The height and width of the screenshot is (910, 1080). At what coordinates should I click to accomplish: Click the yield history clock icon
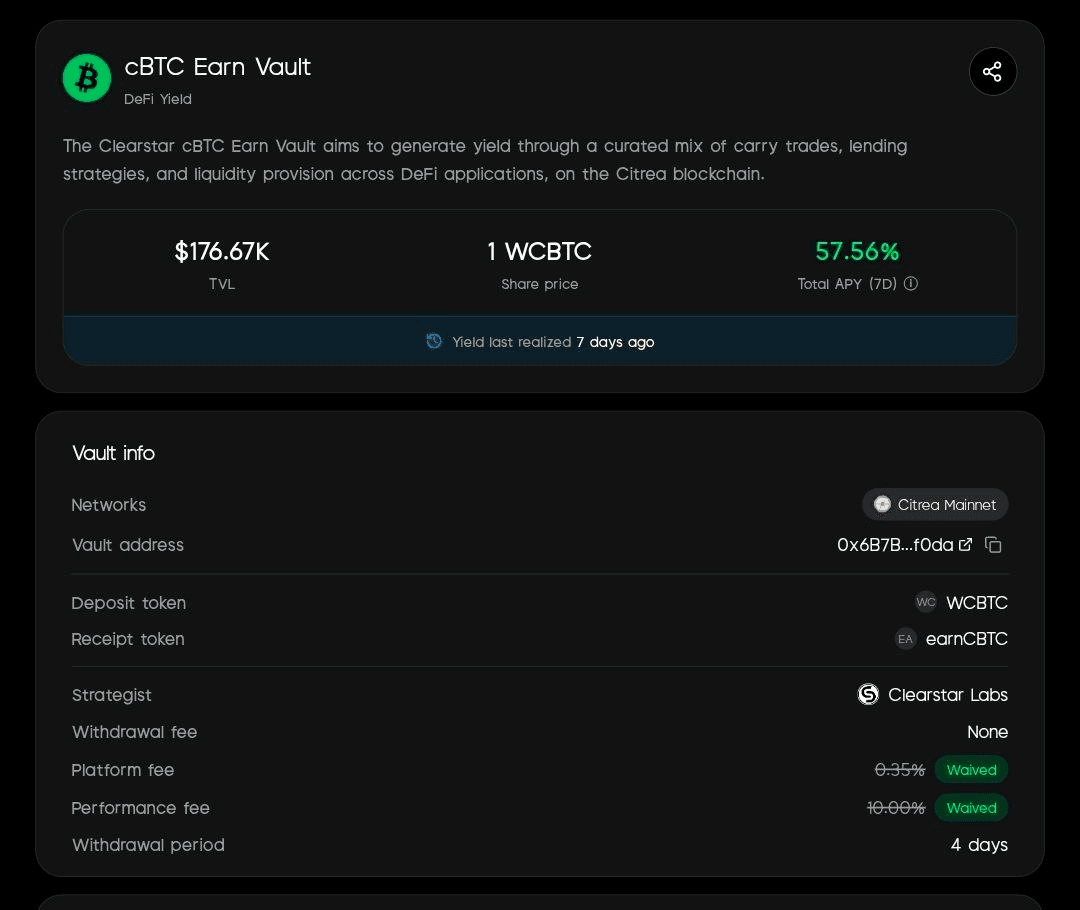tap(434, 341)
